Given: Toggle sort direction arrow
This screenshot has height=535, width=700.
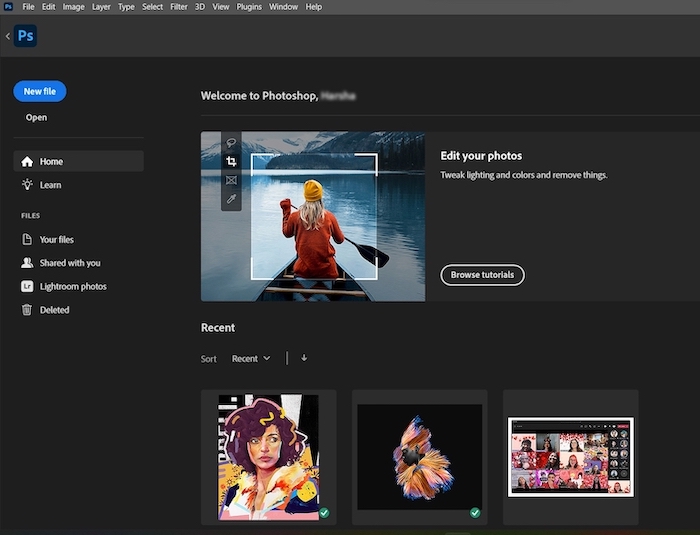Looking at the screenshot, I should 304,358.
